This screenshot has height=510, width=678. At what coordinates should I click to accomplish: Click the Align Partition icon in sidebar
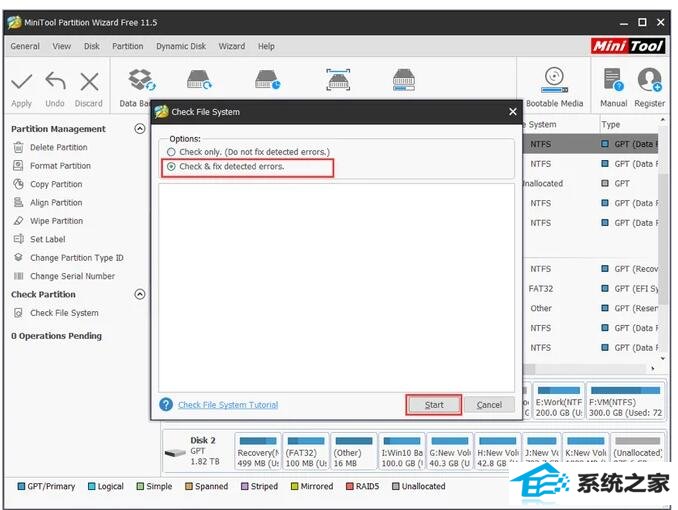point(18,202)
